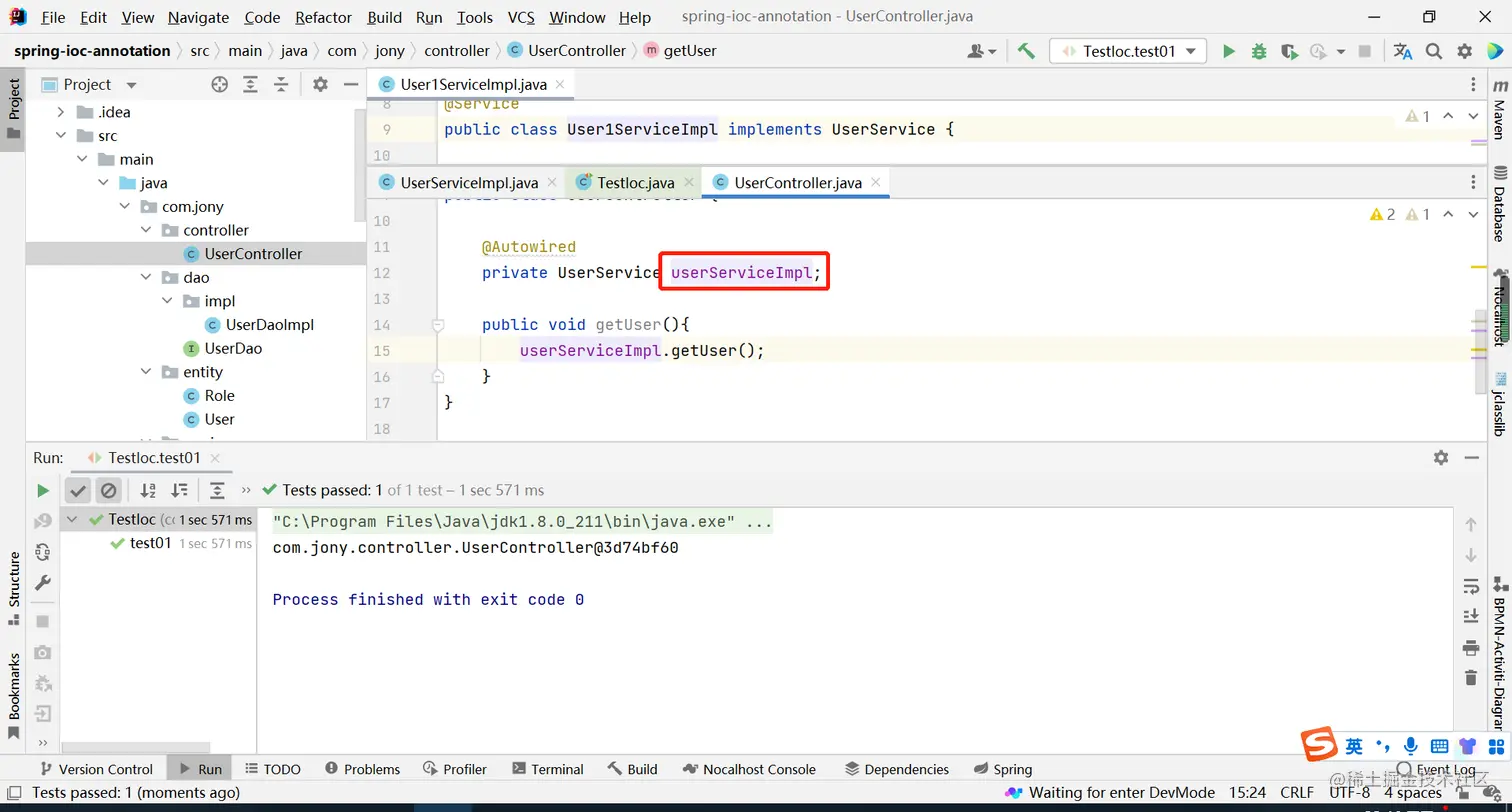The height and width of the screenshot is (812, 1512).
Task: Open the Testloc.test01 run configuration dropdown
Action: tap(1128, 51)
